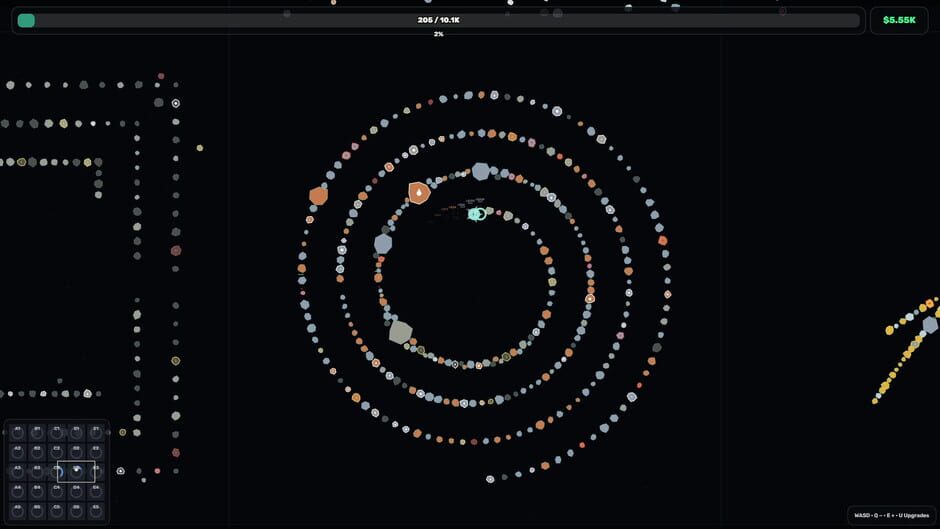Viewport: 940px width, 529px height.
Task: Click the green filled portion of progress bar
Action: tap(26, 20)
